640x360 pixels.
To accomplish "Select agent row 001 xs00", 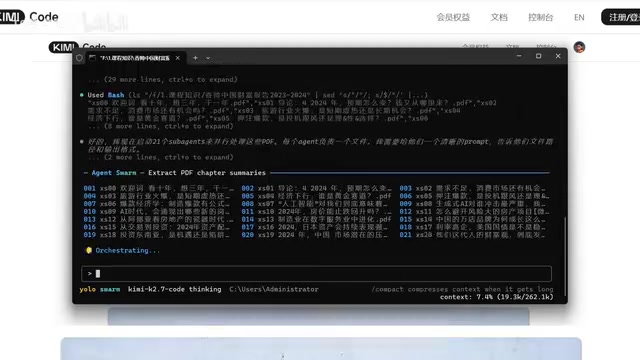I will click(159, 188).
